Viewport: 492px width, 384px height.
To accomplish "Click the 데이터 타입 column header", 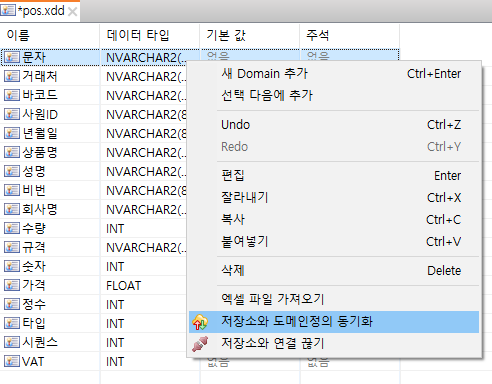I will point(150,35).
